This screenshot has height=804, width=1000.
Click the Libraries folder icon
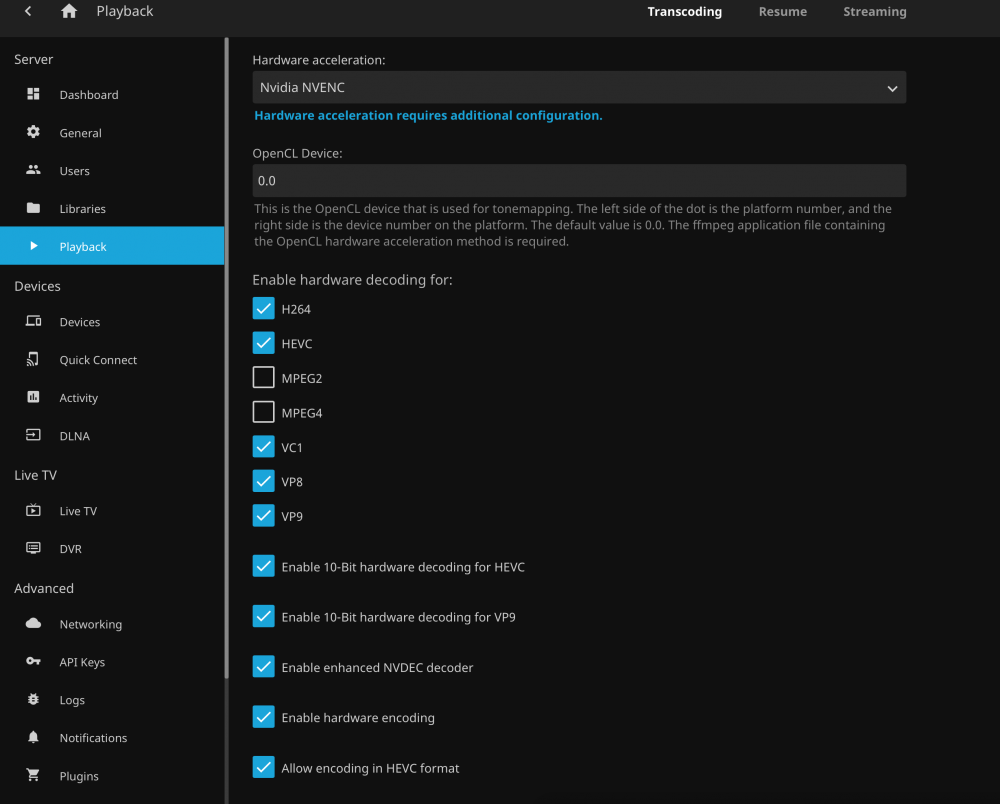coord(33,208)
